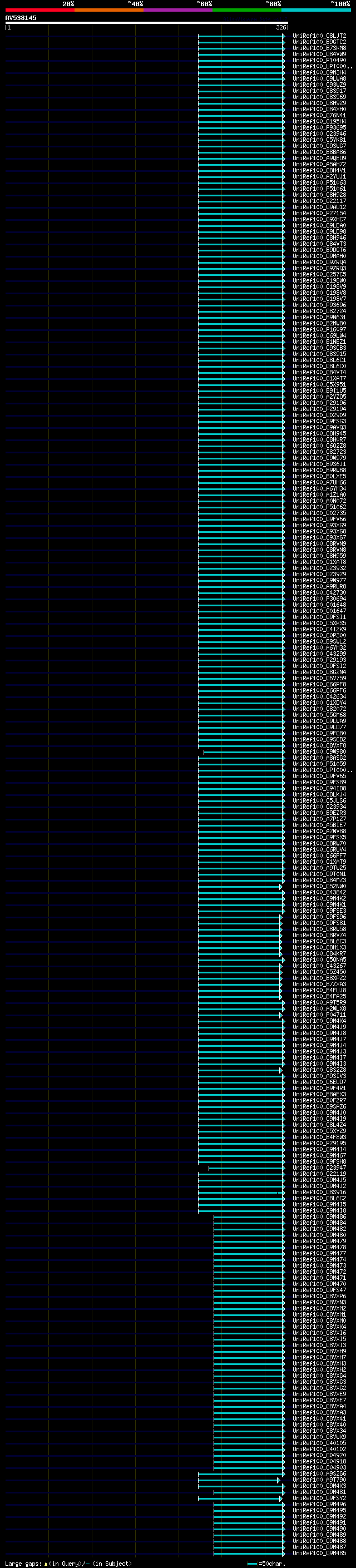
Task: Click the UniRef100_Q6RUV4 entry
Action: tap(319, 850)
